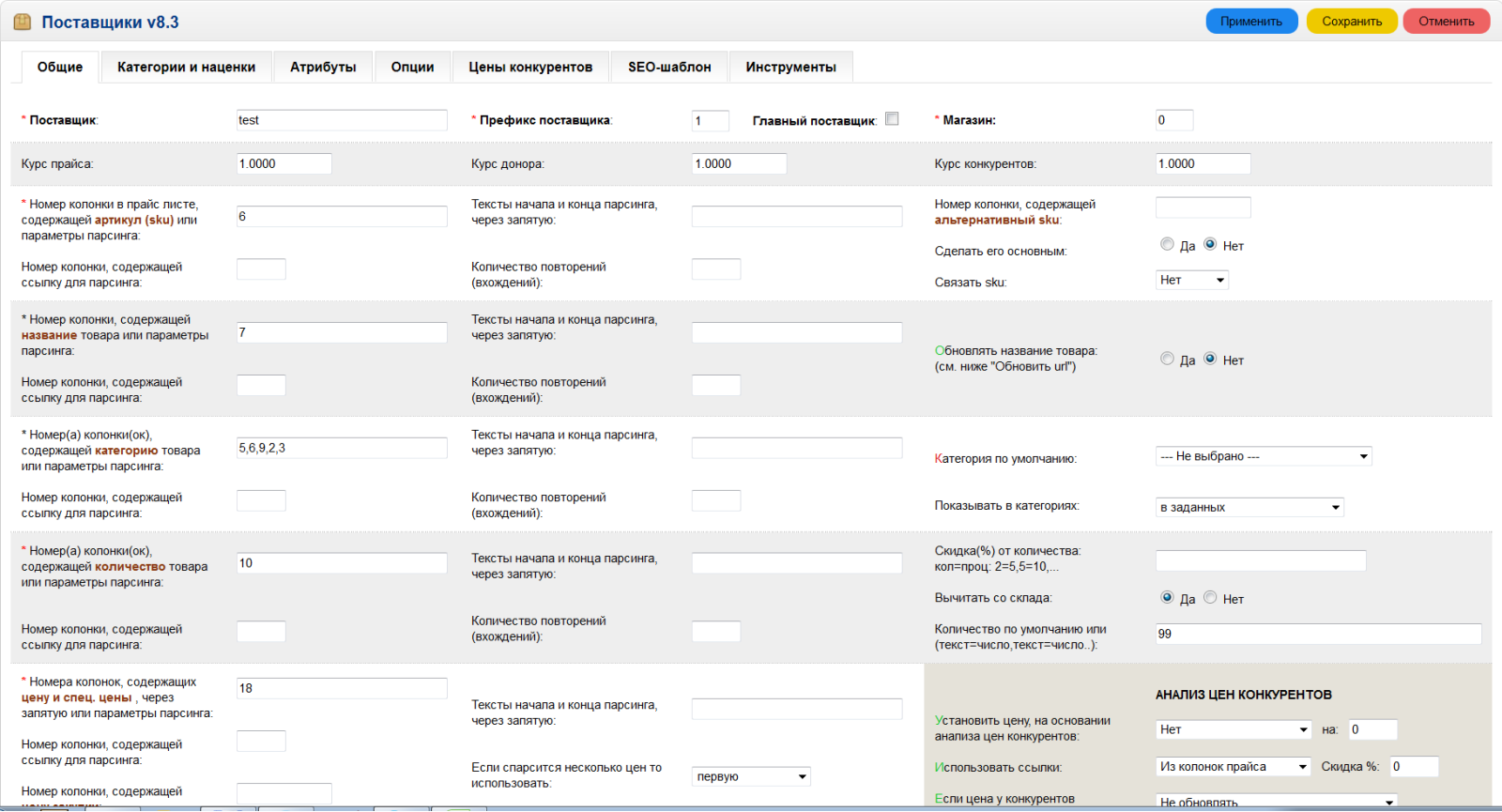
Task: Click the название товара column number field
Action: (x=342, y=332)
